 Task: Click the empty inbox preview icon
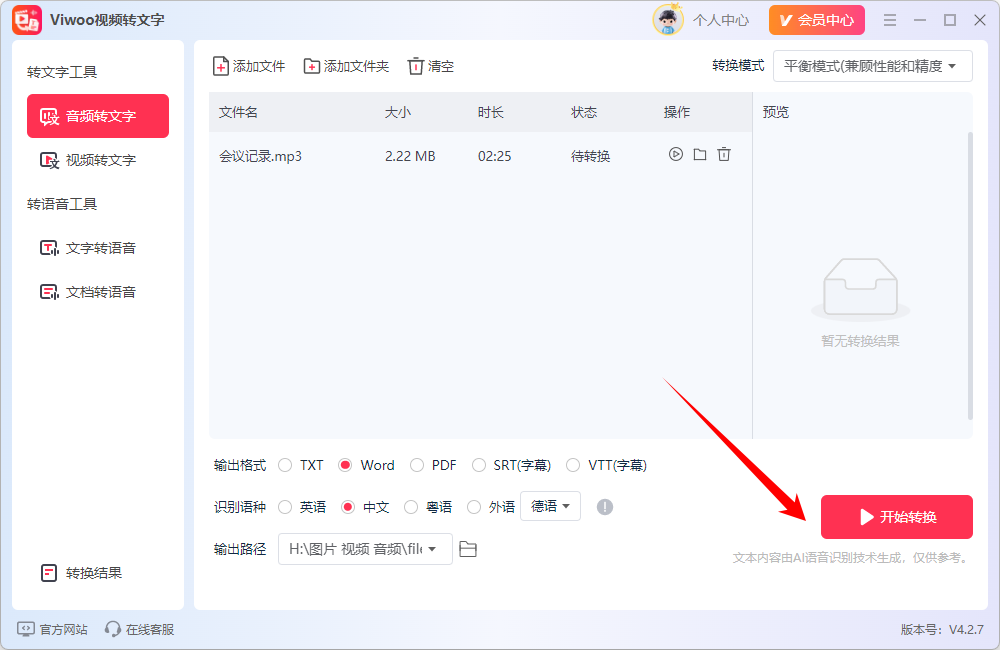coord(860,288)
